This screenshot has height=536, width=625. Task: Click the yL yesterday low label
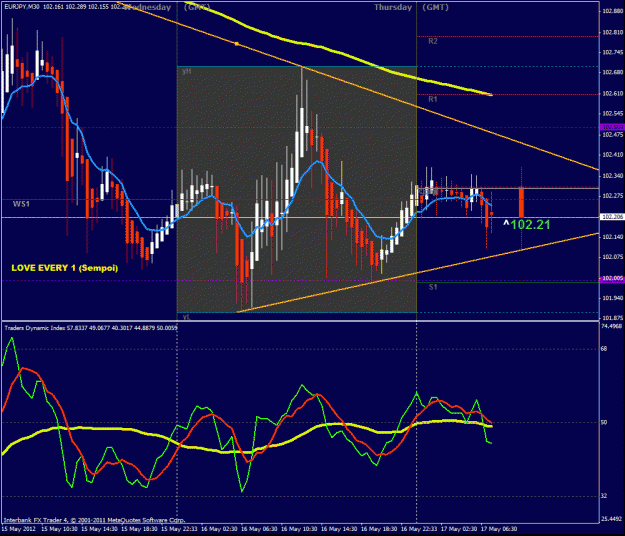pos(186,316)
